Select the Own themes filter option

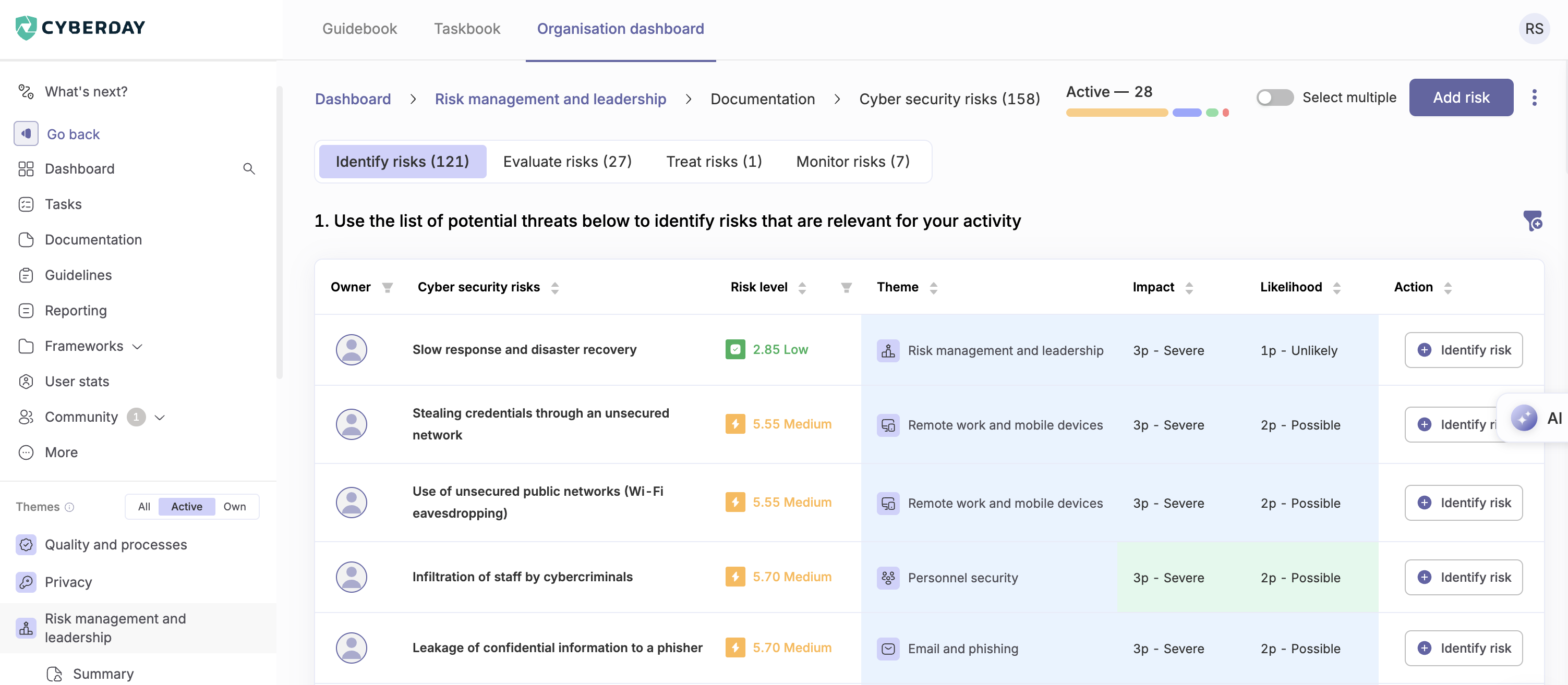(234, 506)
